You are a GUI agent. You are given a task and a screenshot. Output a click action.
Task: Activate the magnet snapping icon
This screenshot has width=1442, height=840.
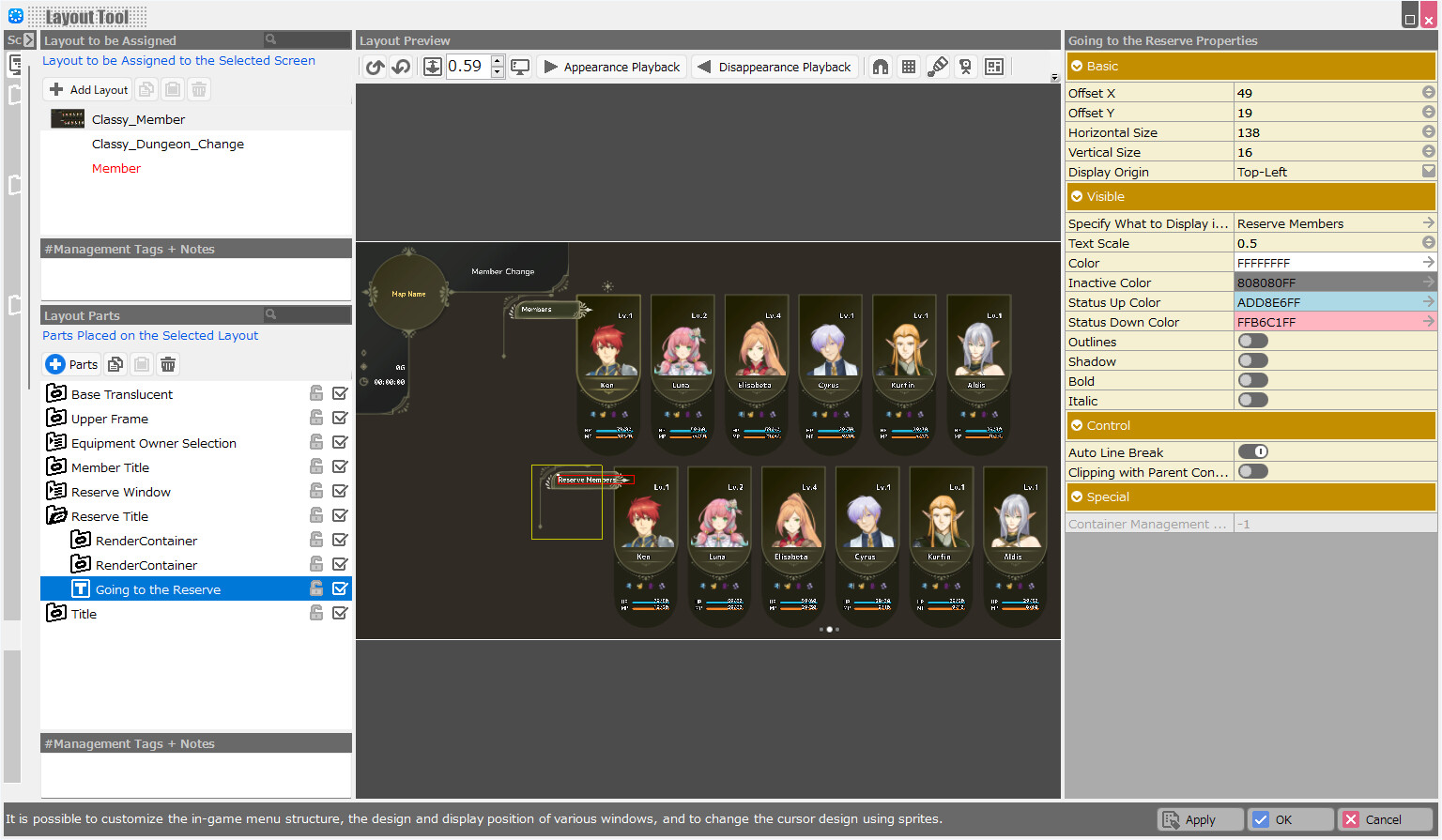pyautogui.click(x=880, y=67)
